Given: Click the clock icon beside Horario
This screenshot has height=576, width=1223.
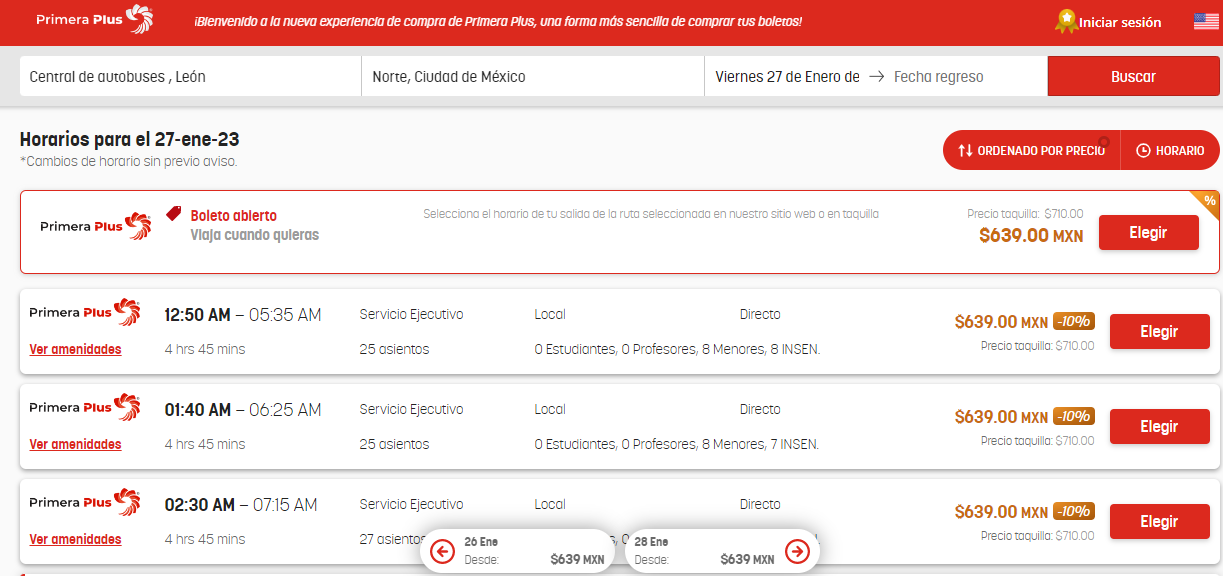Looking at the screenshot, I should click(x=1143, y=150).
